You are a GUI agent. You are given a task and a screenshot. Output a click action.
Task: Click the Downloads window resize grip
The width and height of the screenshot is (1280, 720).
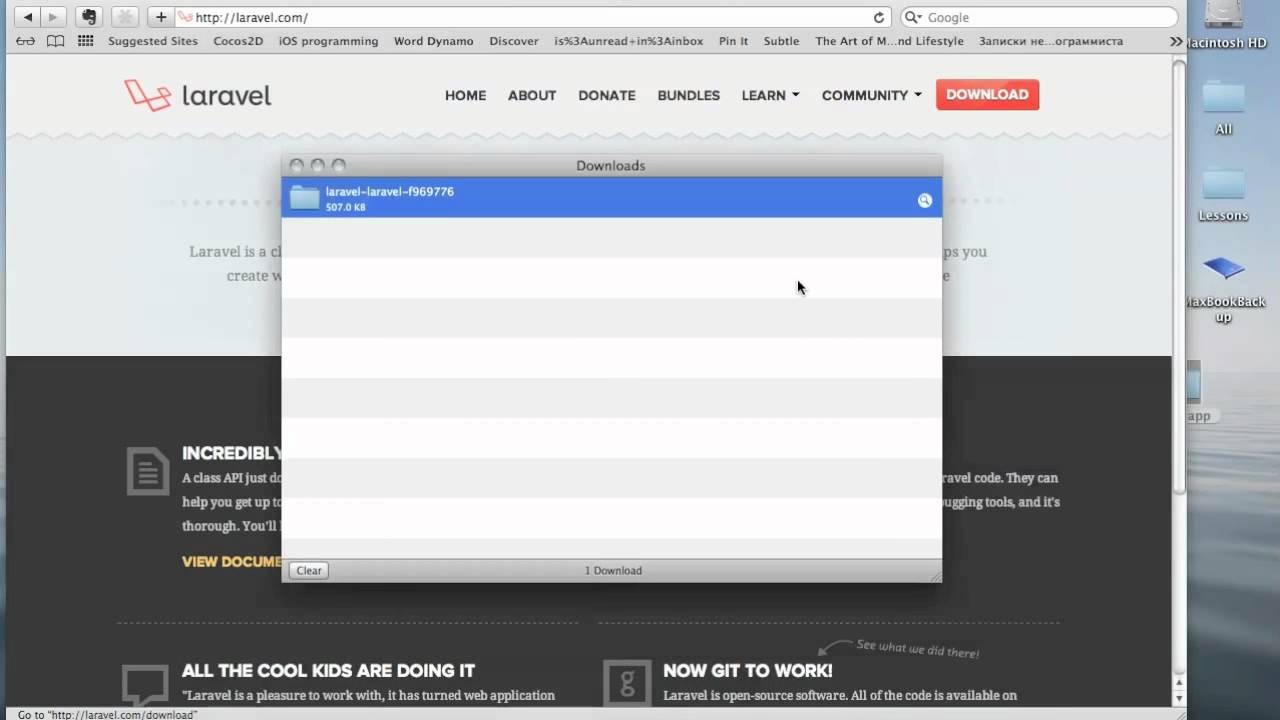tap(935, 575)
